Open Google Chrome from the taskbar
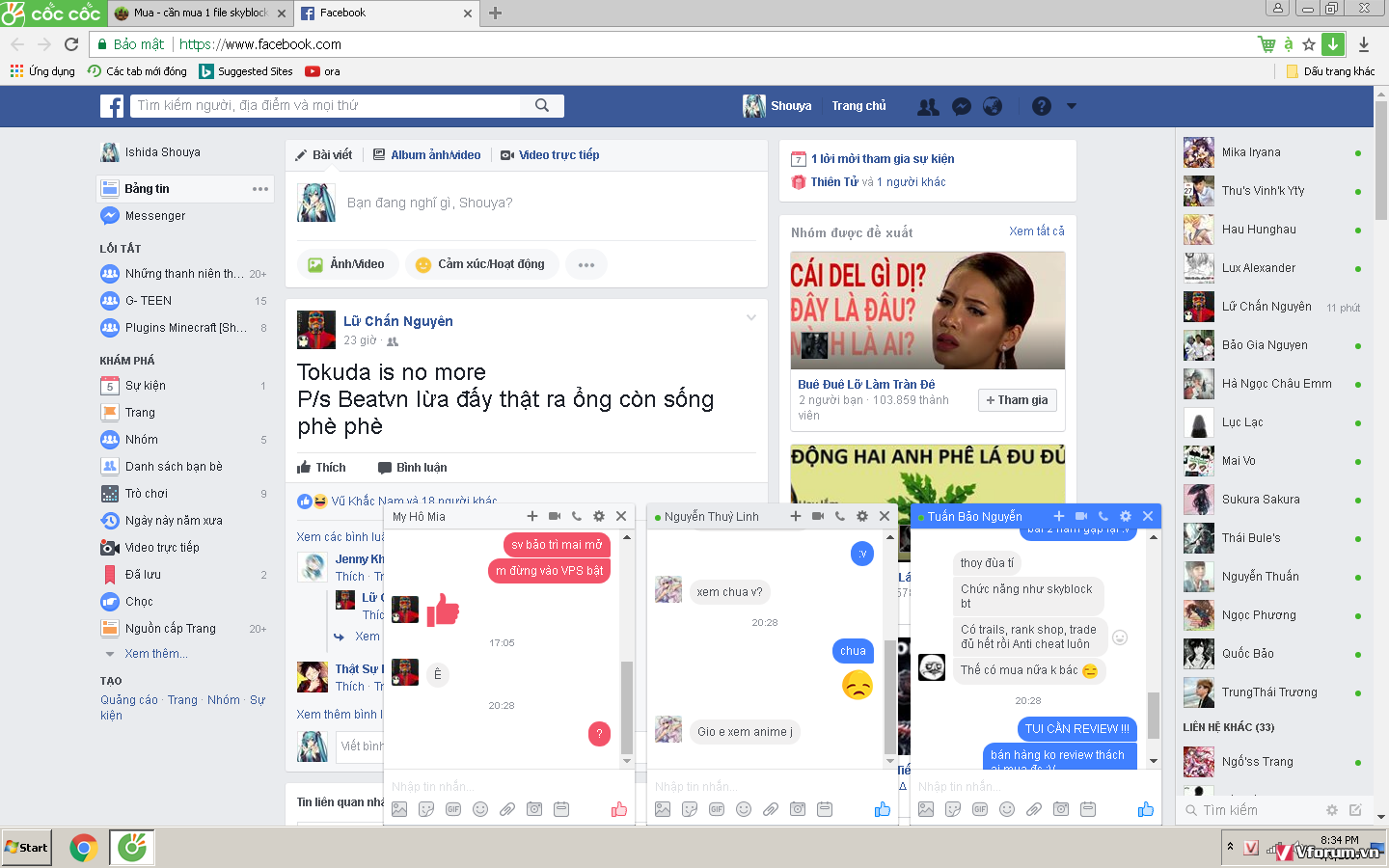 pyautogui.click(x=84, y=848)
